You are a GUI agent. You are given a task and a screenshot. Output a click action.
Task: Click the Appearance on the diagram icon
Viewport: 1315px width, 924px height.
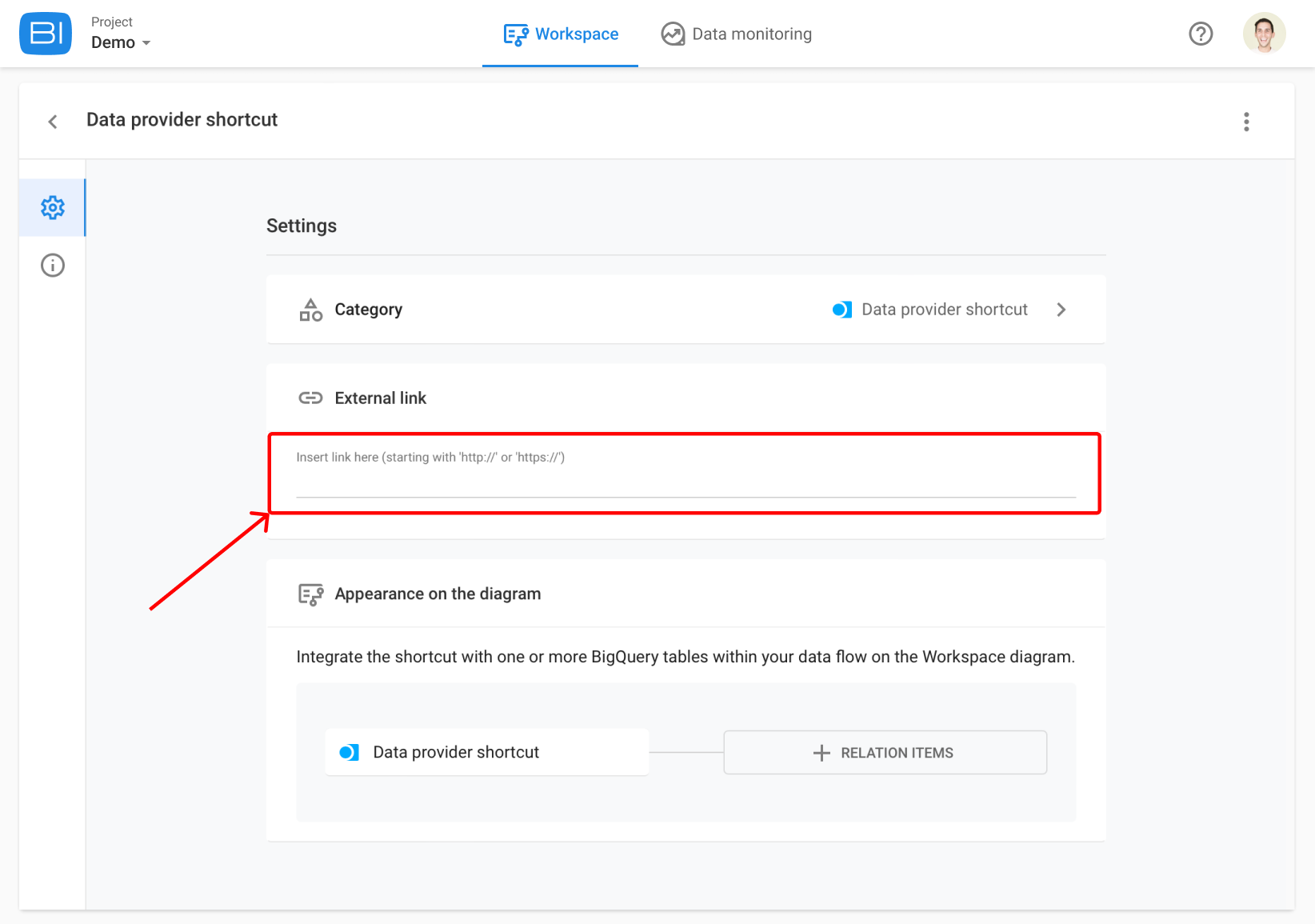(310, 594)
